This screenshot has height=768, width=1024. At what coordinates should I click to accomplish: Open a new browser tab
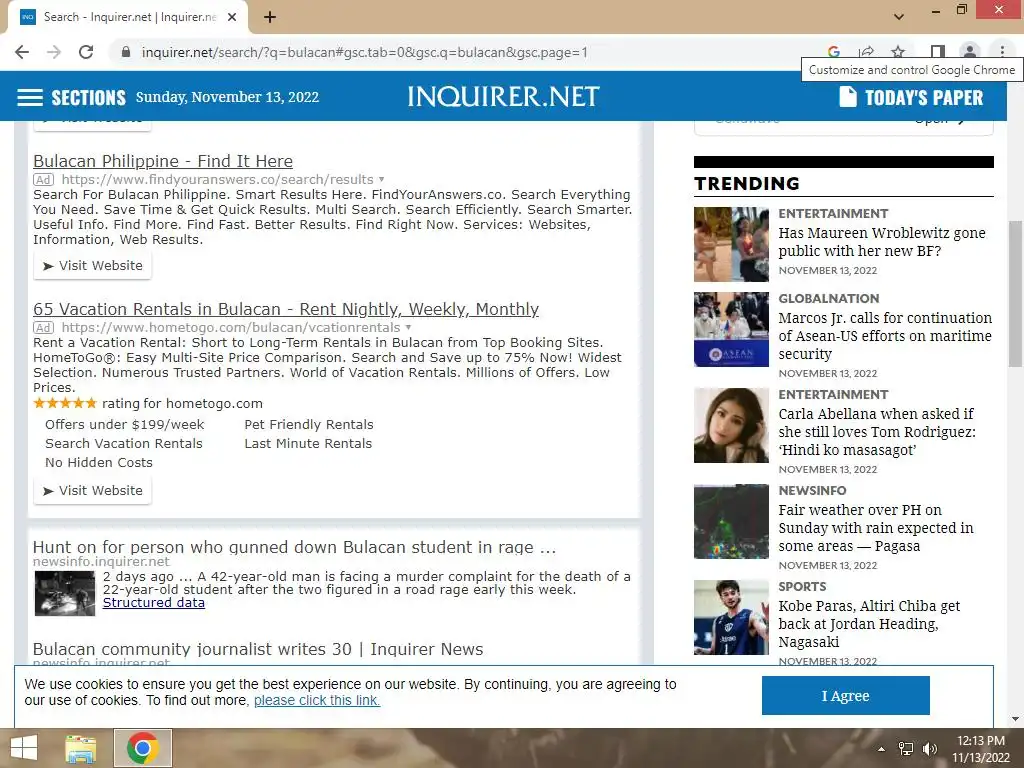click(270, 17)
